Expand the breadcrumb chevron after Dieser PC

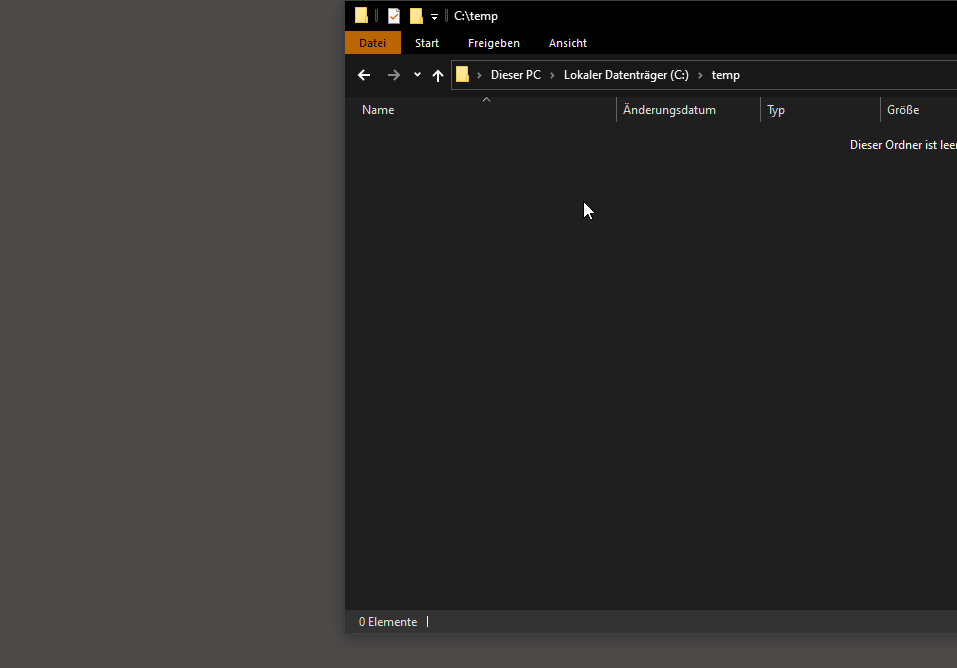point(551,74)
